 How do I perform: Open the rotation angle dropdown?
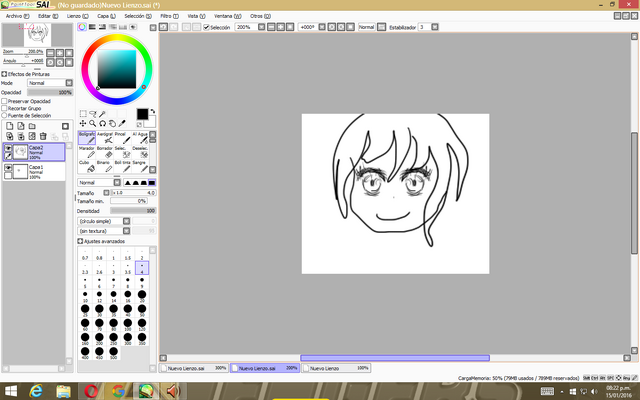point(322,27)
